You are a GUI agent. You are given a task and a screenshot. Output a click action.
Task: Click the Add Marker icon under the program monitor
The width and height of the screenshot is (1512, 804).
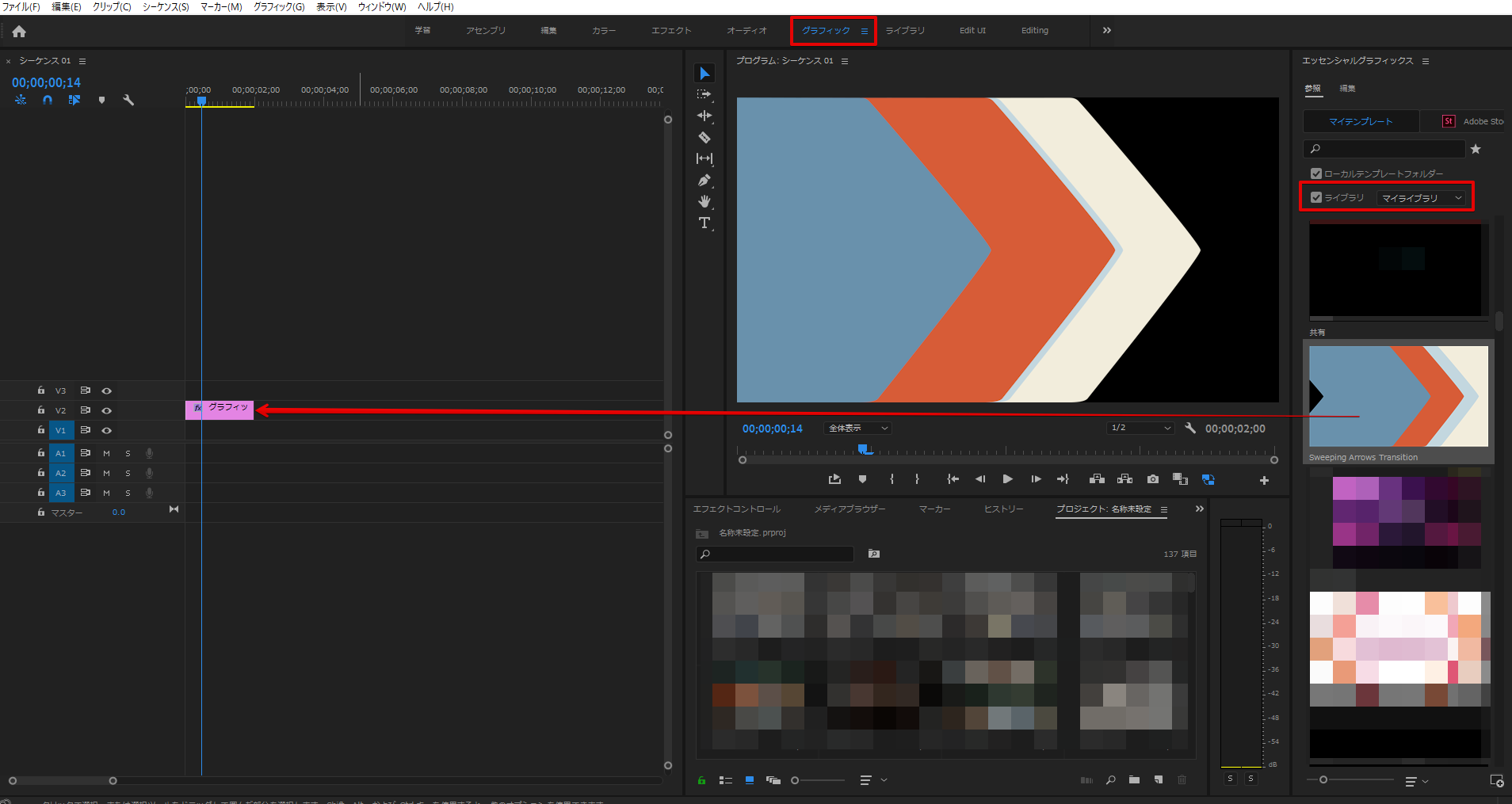(x=862, y=478)
